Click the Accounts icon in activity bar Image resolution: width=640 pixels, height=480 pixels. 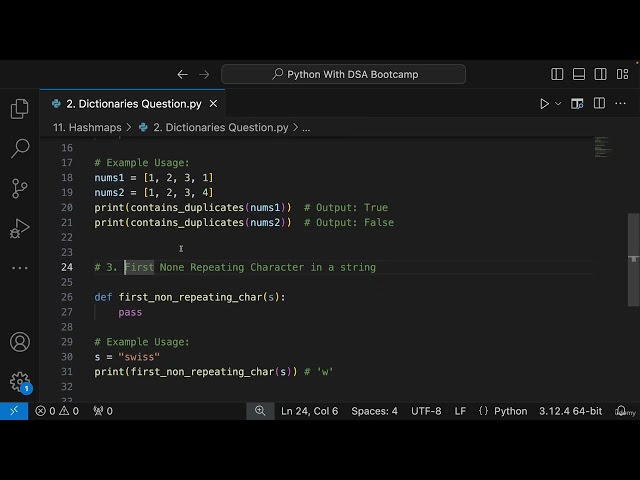pos(20,342)
